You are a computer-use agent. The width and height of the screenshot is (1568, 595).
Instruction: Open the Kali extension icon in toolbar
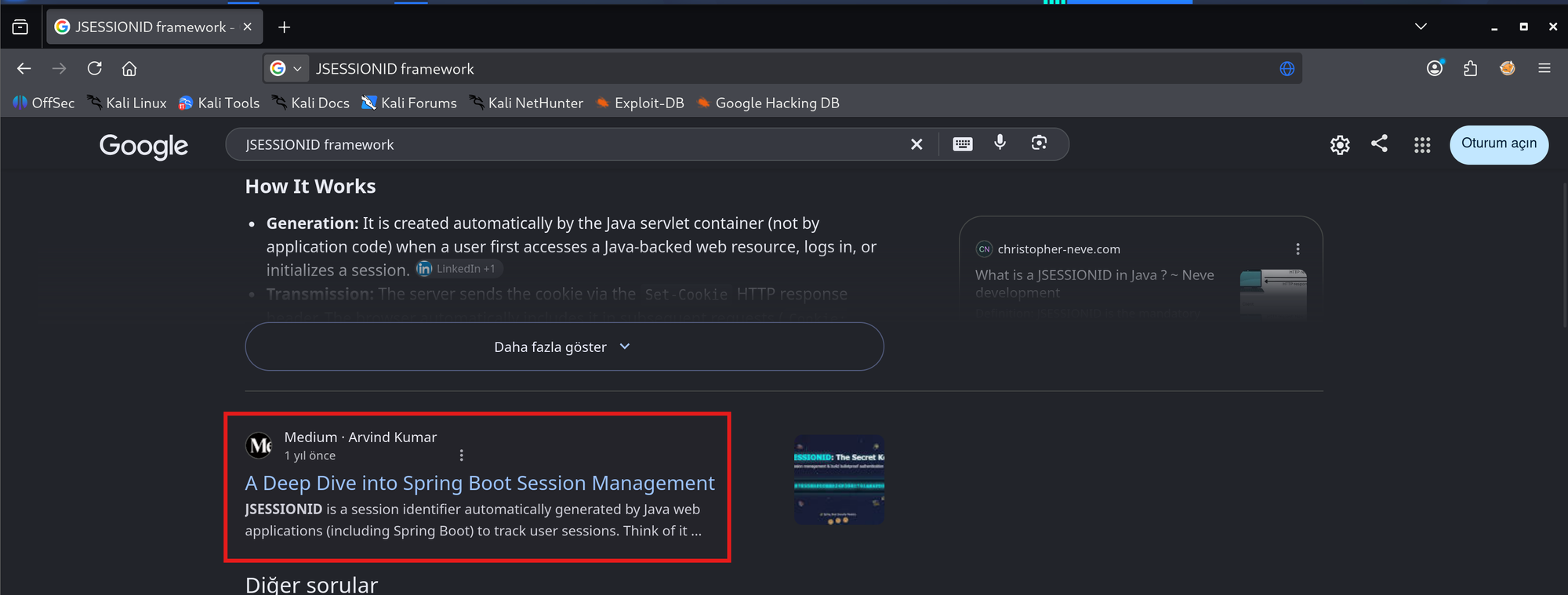coord(1507,69)
